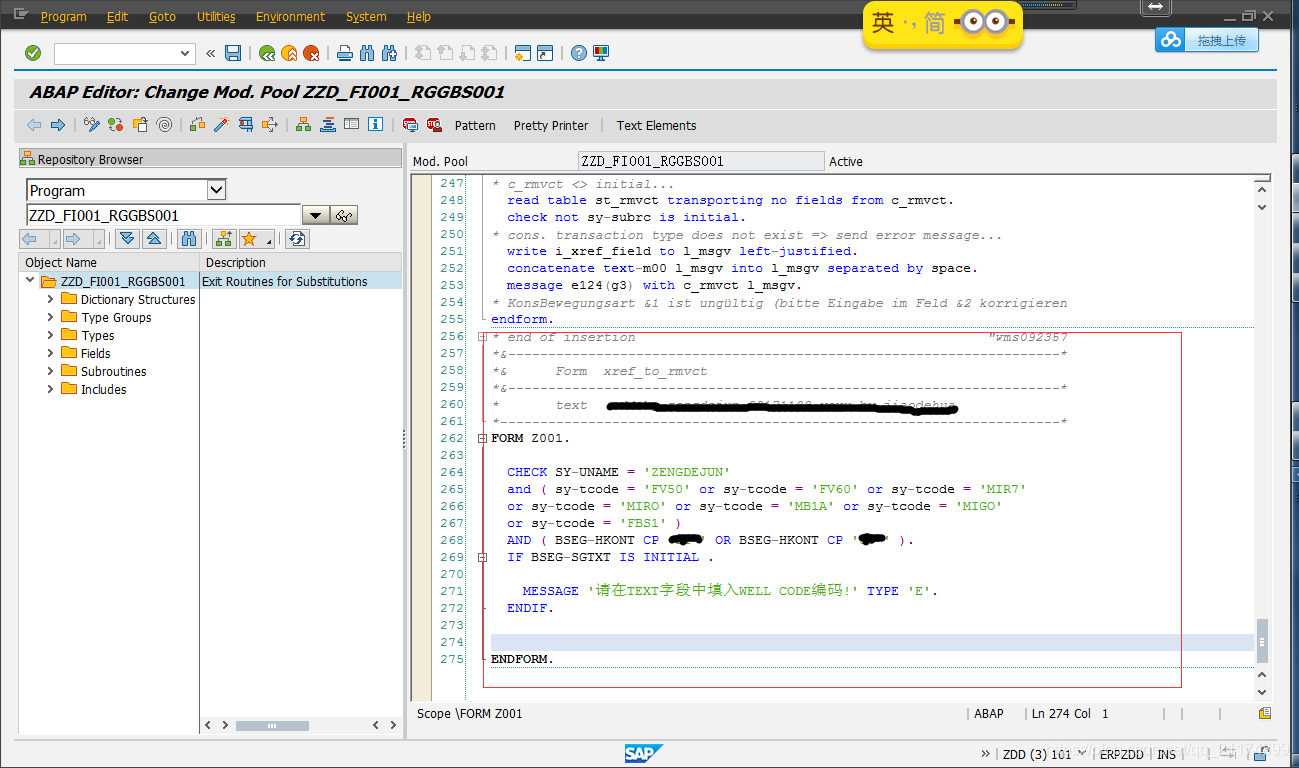Click the Save icon in the standard toolbar

pos(233,52)
